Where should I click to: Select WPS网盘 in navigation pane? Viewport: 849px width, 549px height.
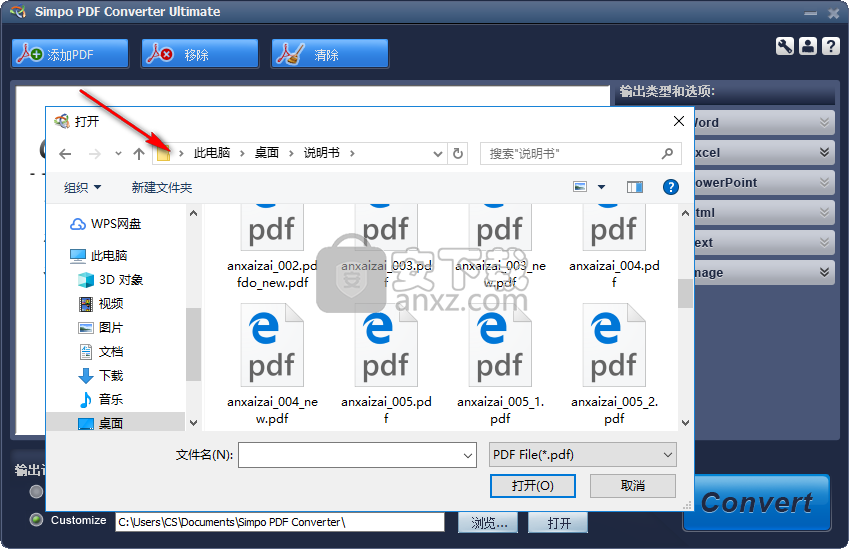point(106,224)
